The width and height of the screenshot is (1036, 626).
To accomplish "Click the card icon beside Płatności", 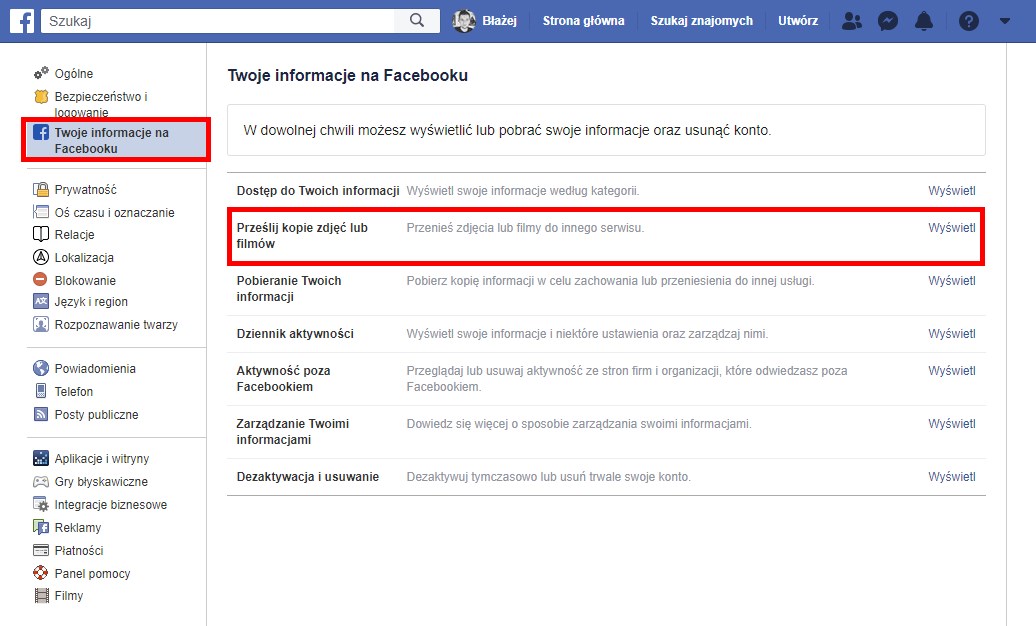I will pyautogui.click(x=41, y=551).
